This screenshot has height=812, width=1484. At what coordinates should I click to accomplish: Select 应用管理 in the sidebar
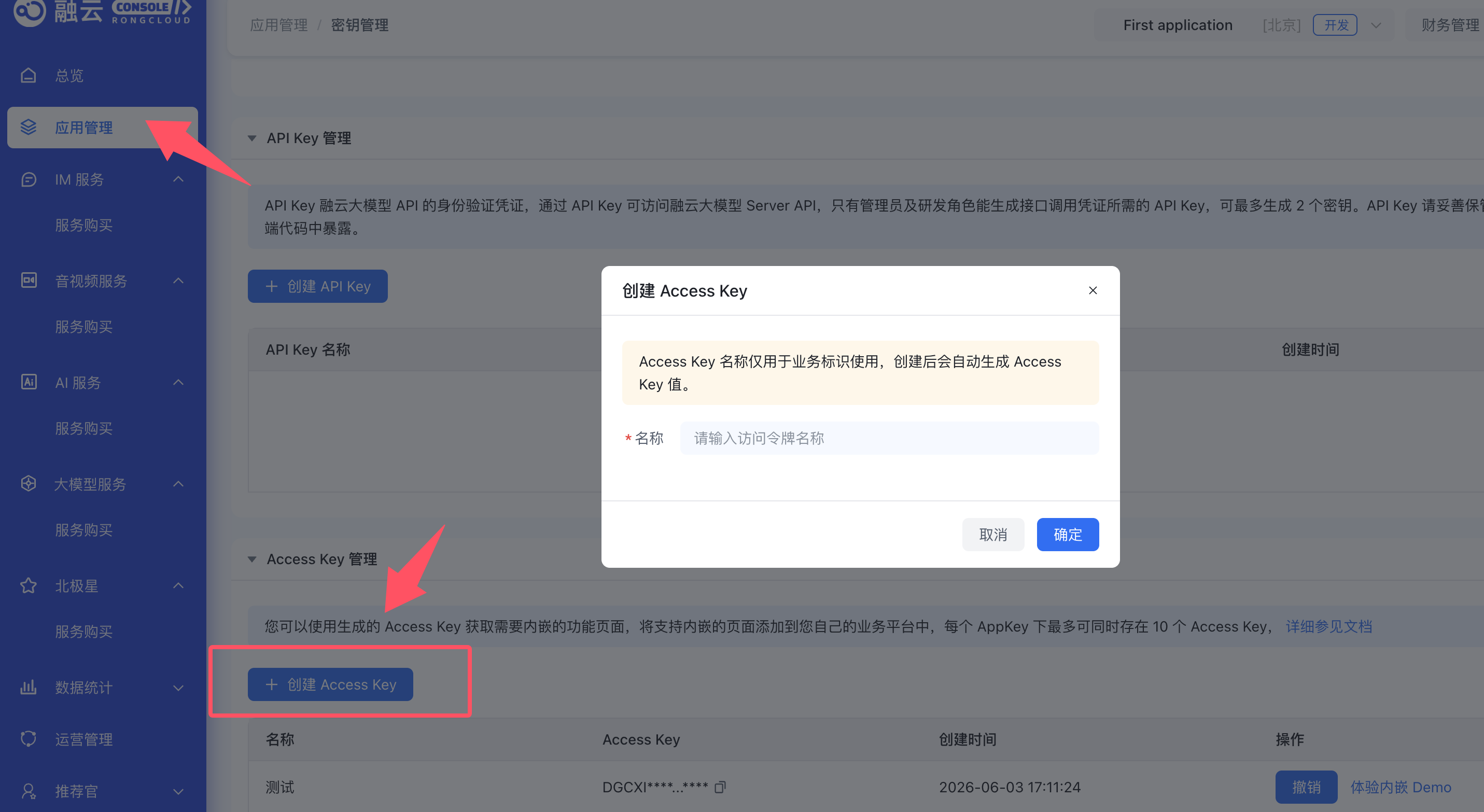tap(103, 127)
